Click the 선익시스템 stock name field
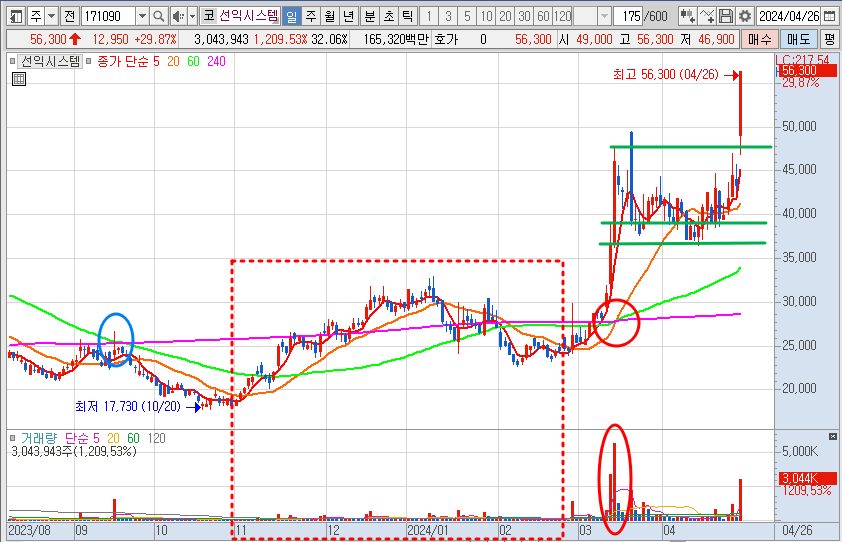The image size is (842, 542). (x=249, y=17)
